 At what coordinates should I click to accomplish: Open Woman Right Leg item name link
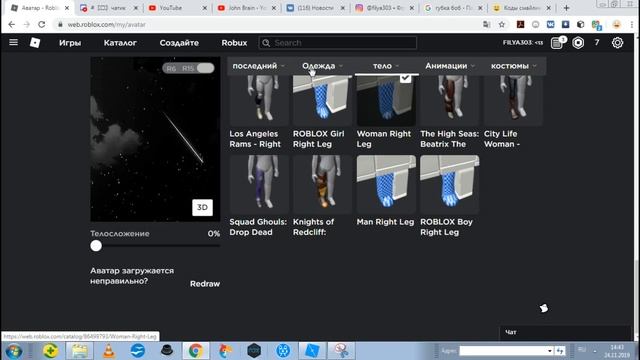click(384, 139)
